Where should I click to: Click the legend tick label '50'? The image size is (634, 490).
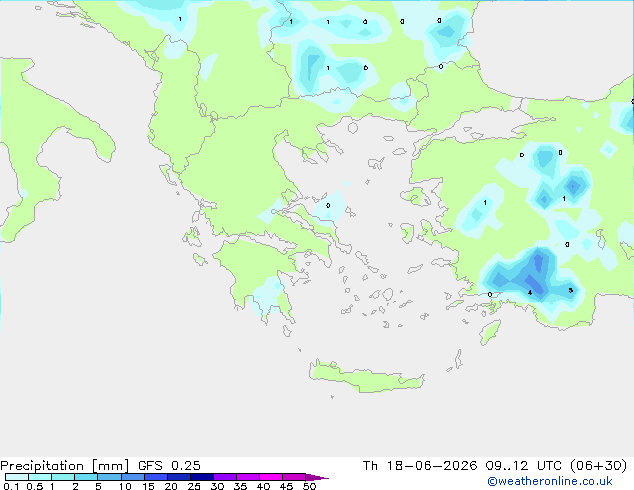tap(310, 486)
